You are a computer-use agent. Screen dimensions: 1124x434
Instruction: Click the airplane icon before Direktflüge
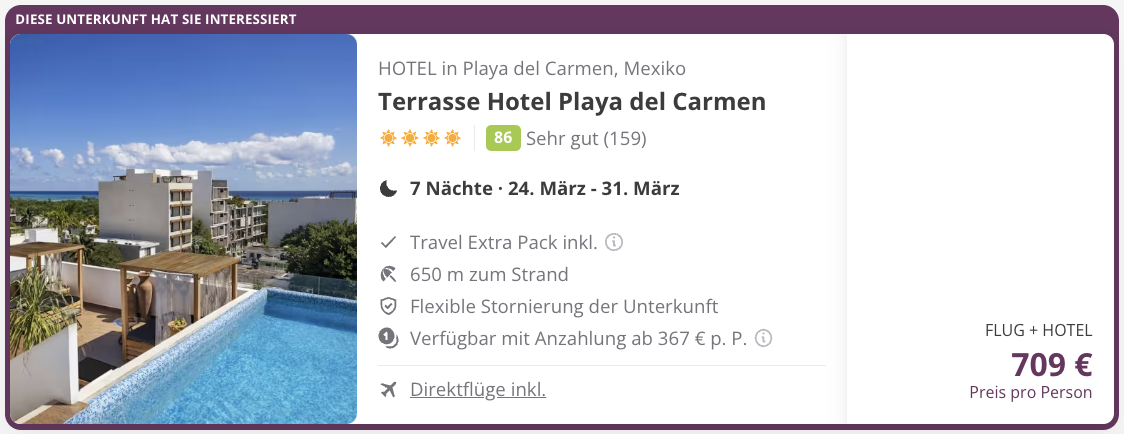(390, 389)
